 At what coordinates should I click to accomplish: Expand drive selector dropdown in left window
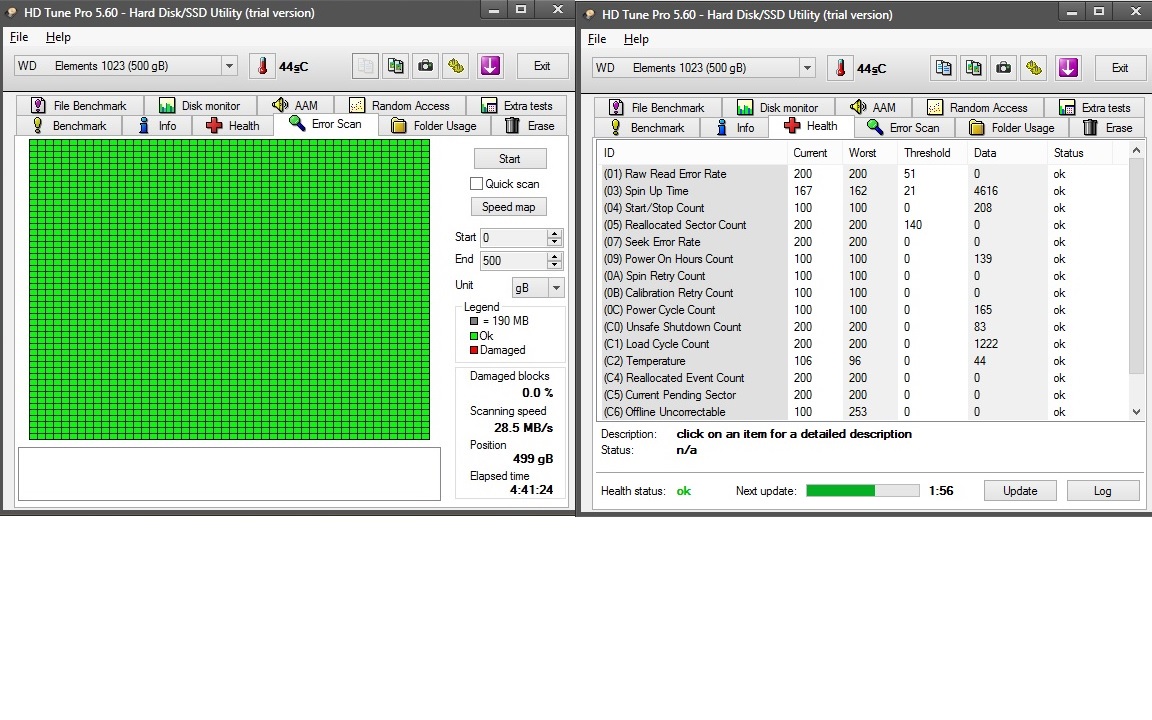point(229,66)
